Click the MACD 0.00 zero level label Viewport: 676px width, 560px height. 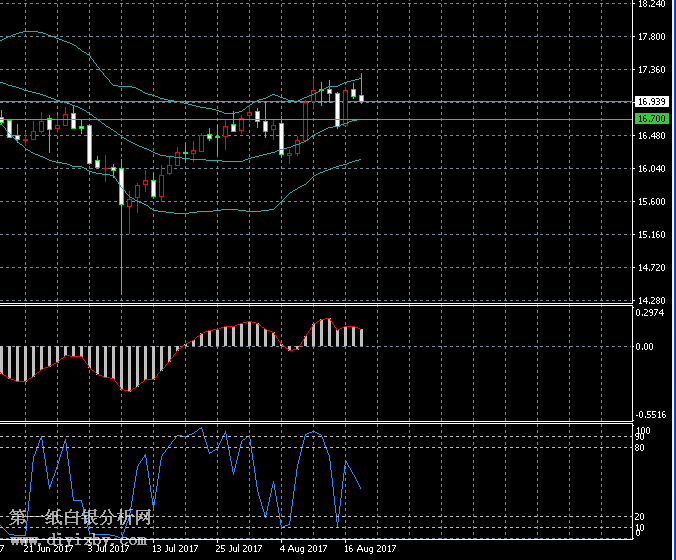(x=647, y=347)
